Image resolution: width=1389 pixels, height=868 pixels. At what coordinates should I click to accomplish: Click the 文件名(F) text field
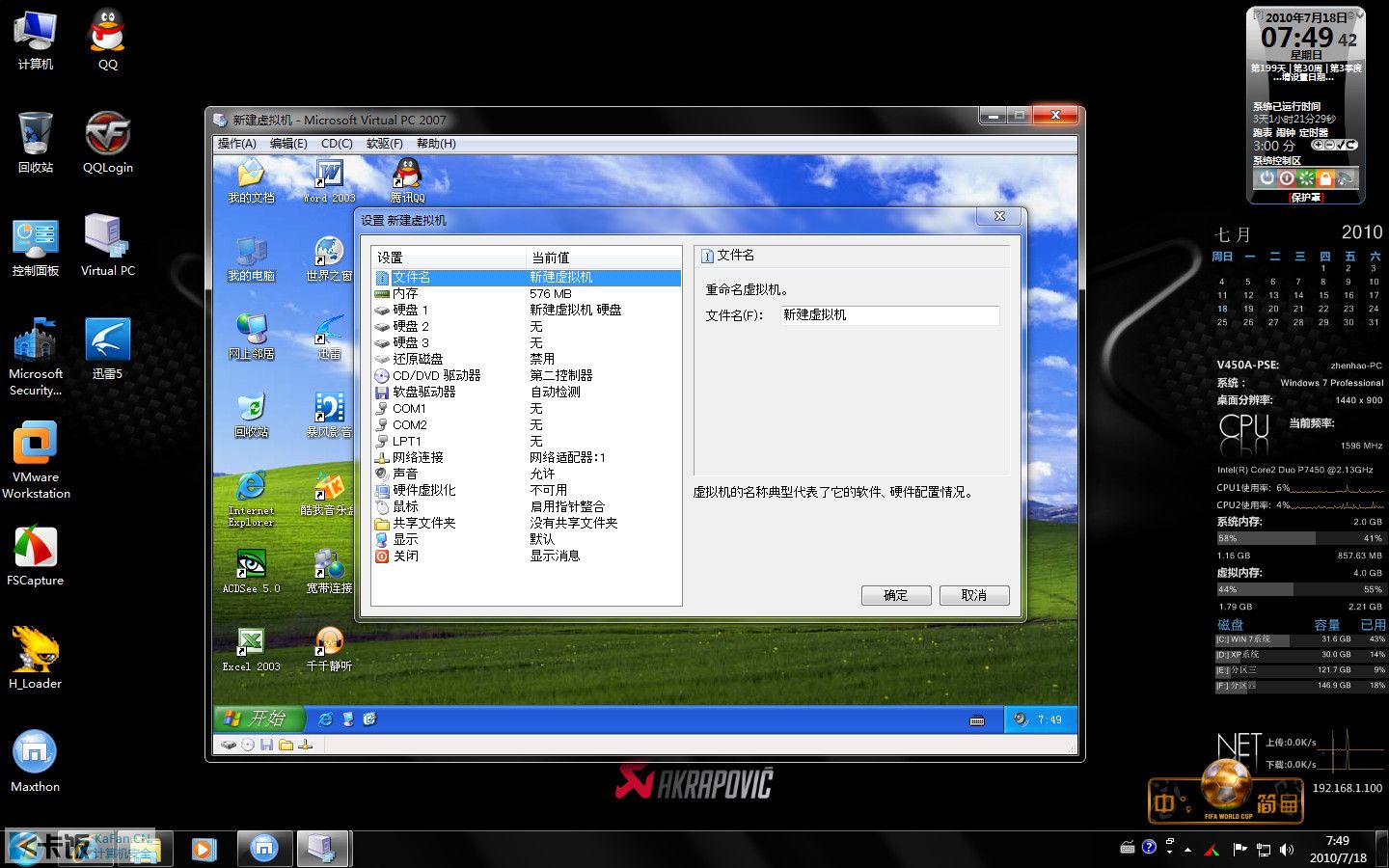coord(889,315)
